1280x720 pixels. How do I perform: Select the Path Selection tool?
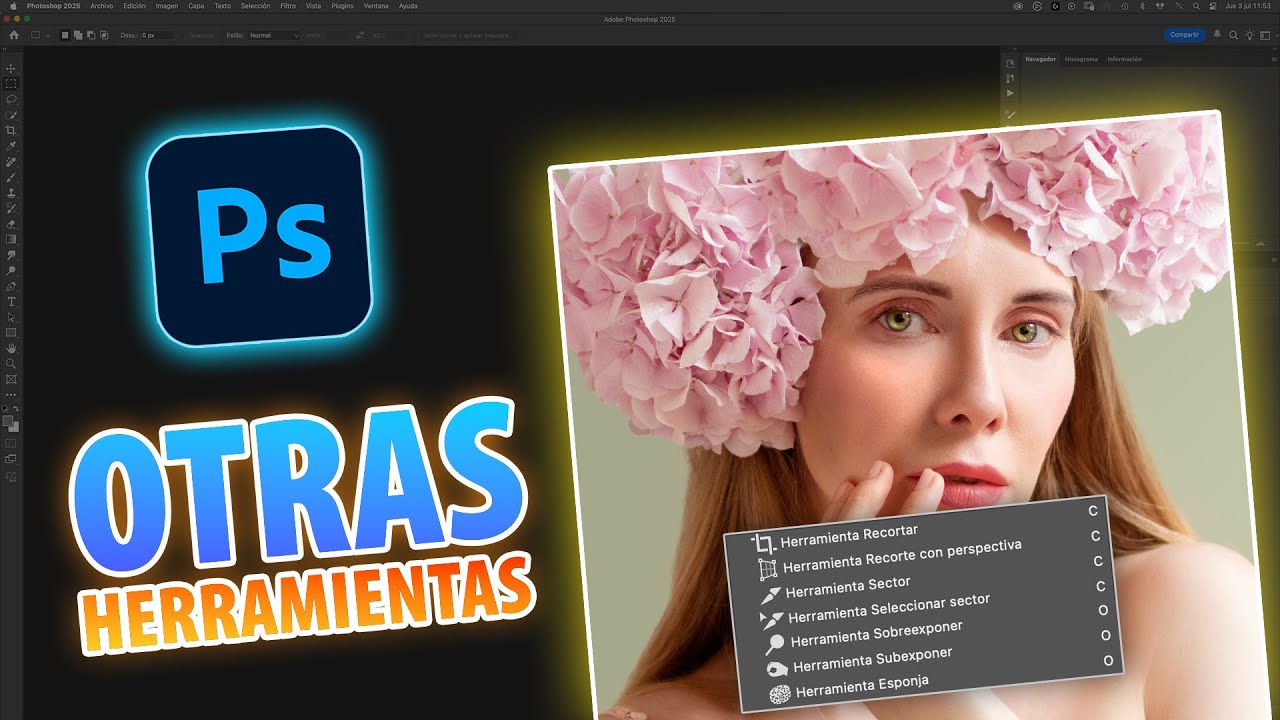tap(12, 317)
